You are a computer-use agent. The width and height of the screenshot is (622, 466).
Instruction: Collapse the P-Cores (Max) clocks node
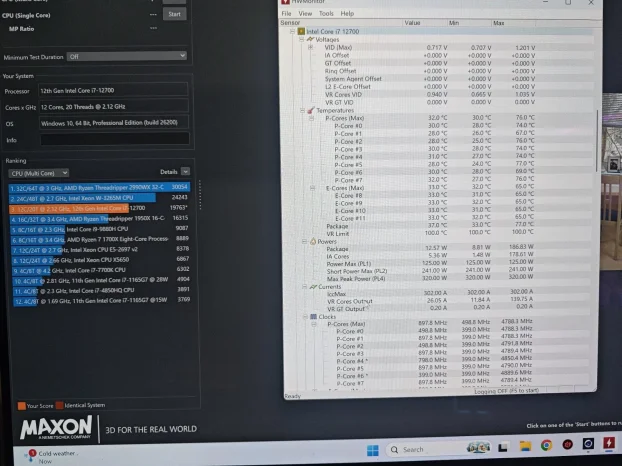(x=314, y=324)
